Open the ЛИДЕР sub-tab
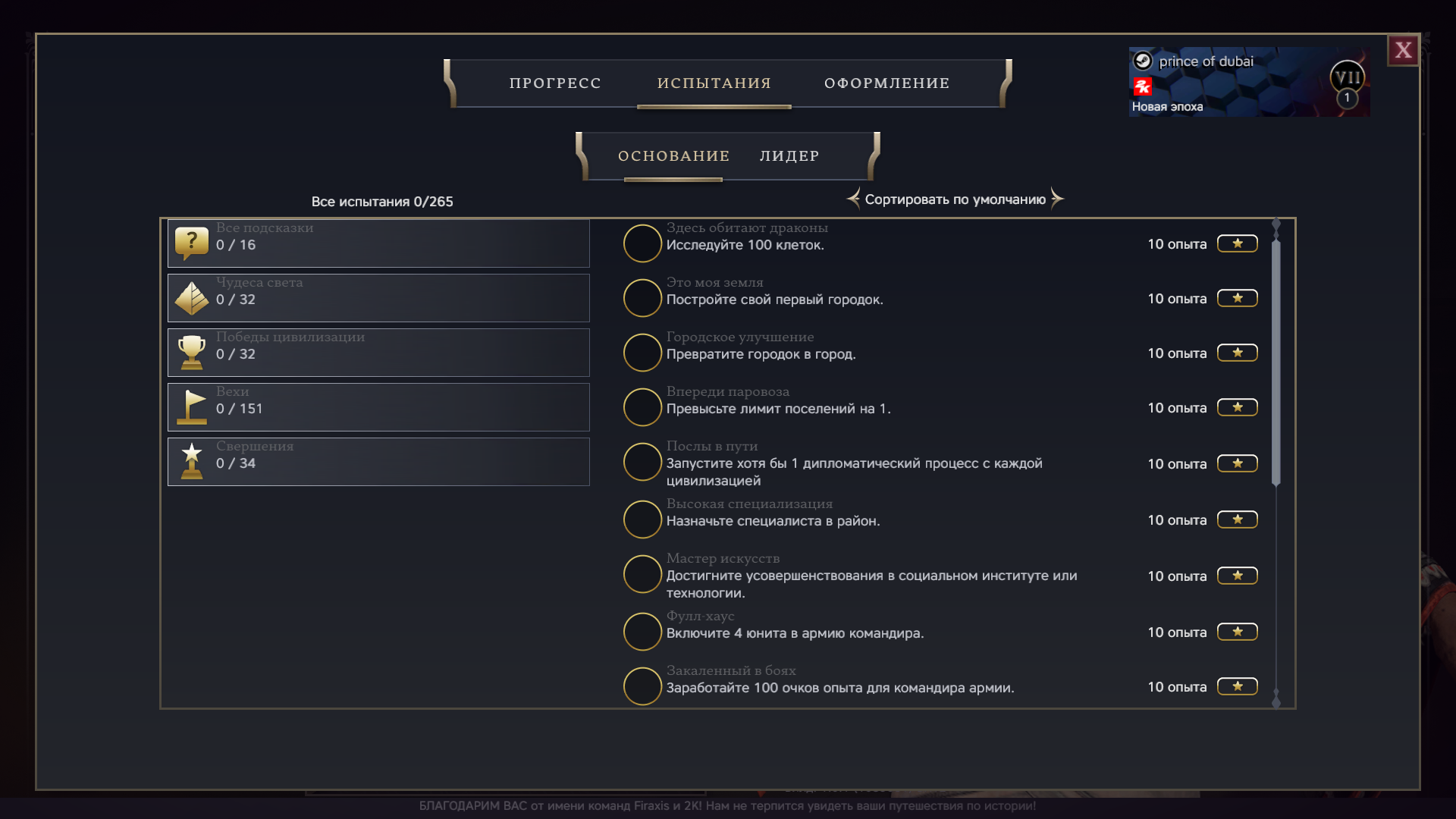 tap(789, 156)
